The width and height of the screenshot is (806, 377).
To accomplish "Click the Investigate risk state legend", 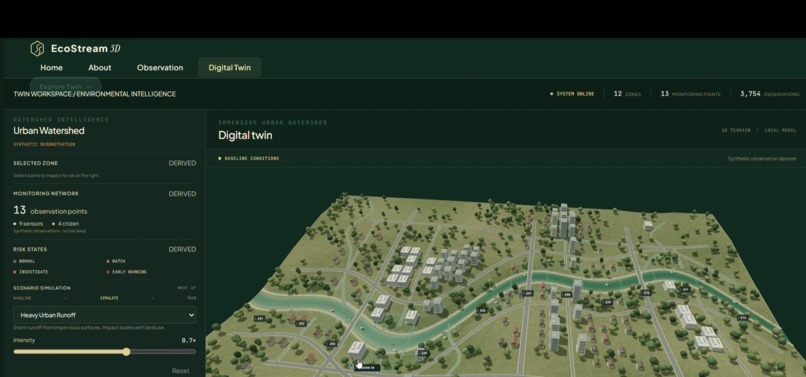I will pyautogui.click(x=31, y=272).
